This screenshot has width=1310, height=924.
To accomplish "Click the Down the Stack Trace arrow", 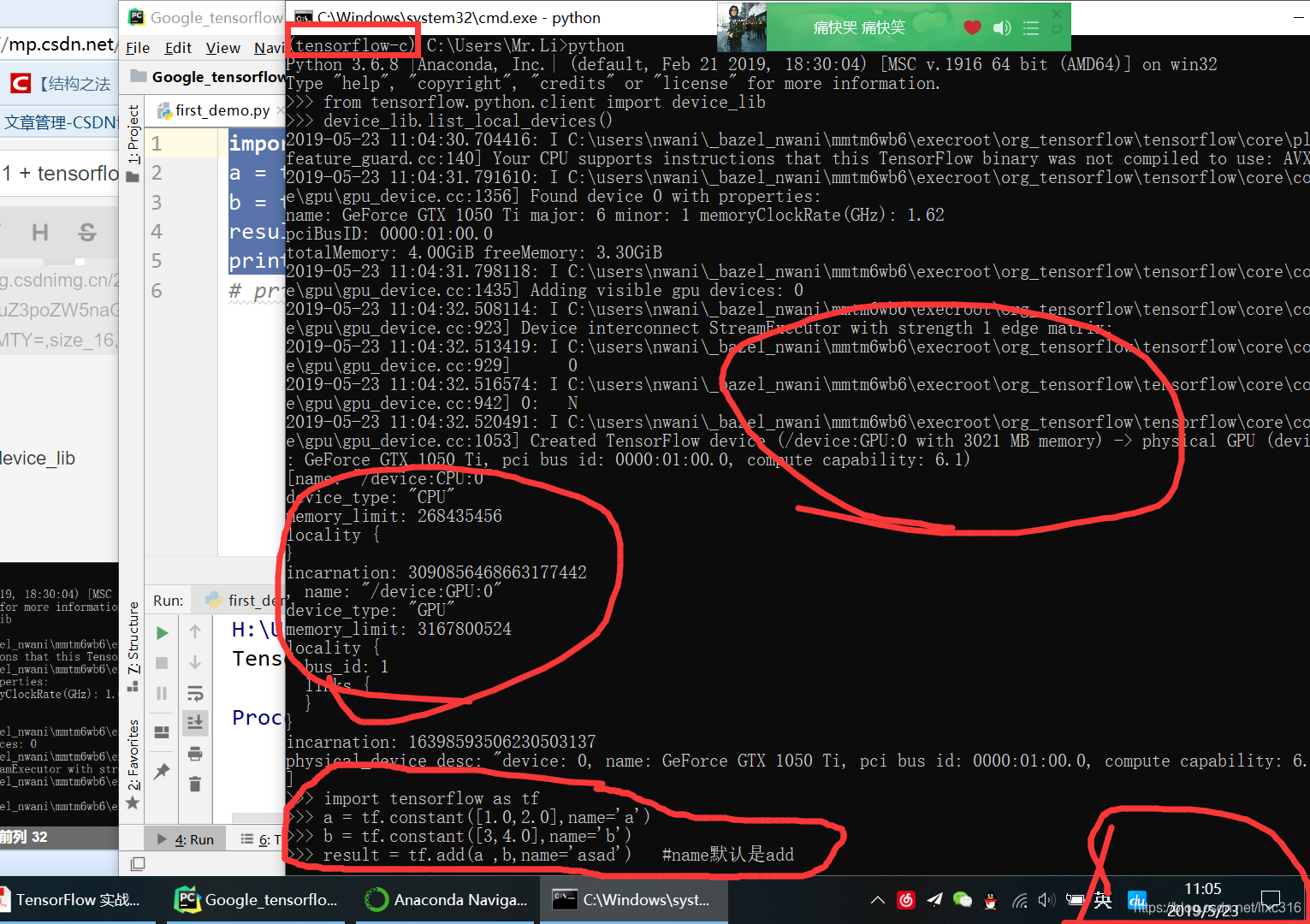I will (195, 662).
